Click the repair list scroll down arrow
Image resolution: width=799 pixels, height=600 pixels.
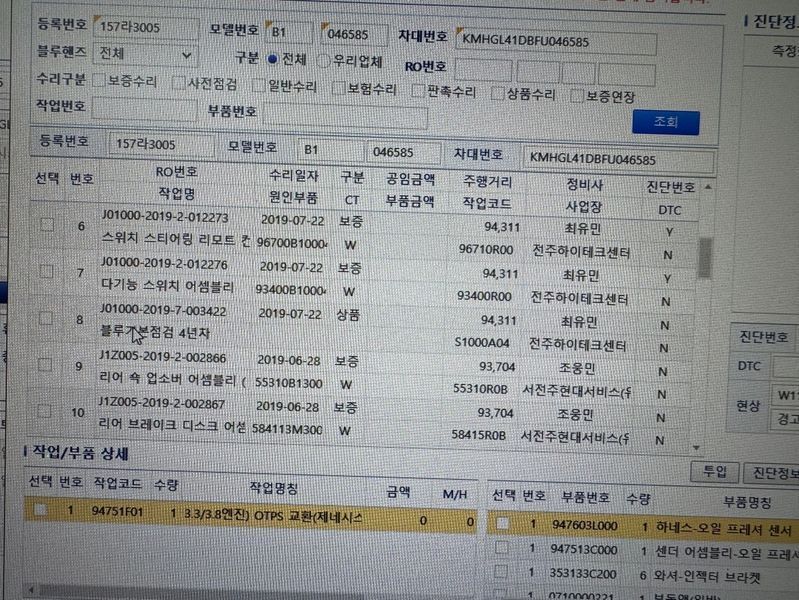click(697, 448)
